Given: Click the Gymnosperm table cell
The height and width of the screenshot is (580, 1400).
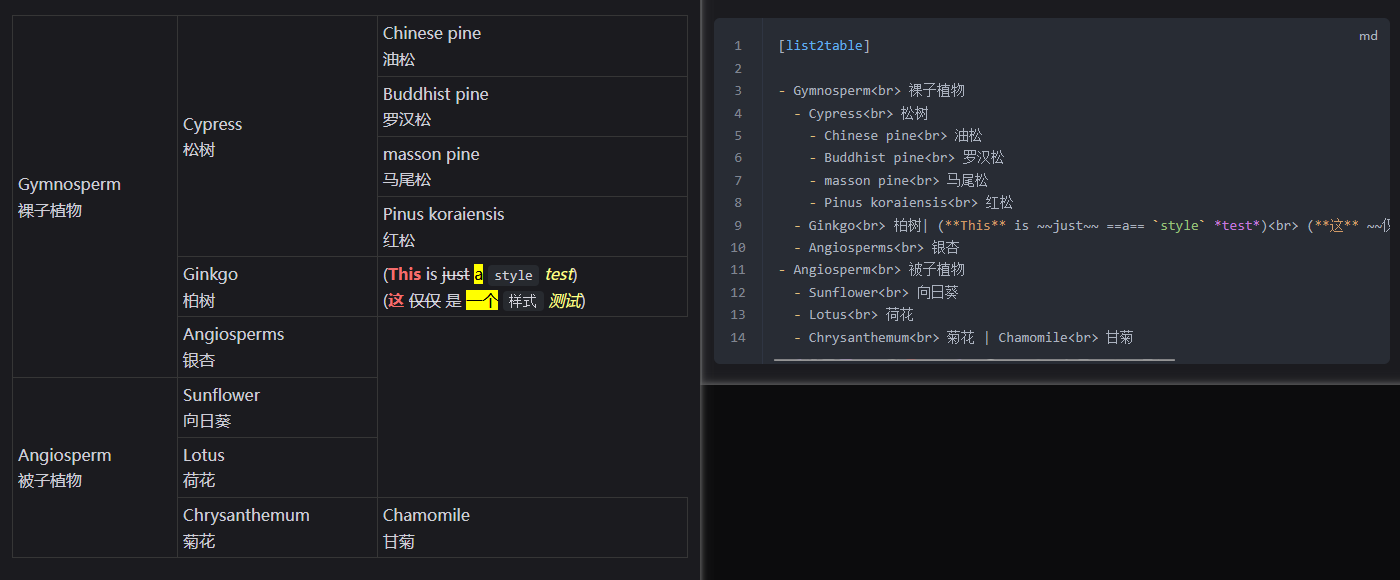Looking at the screenshot, I should [x=95, y=197].
